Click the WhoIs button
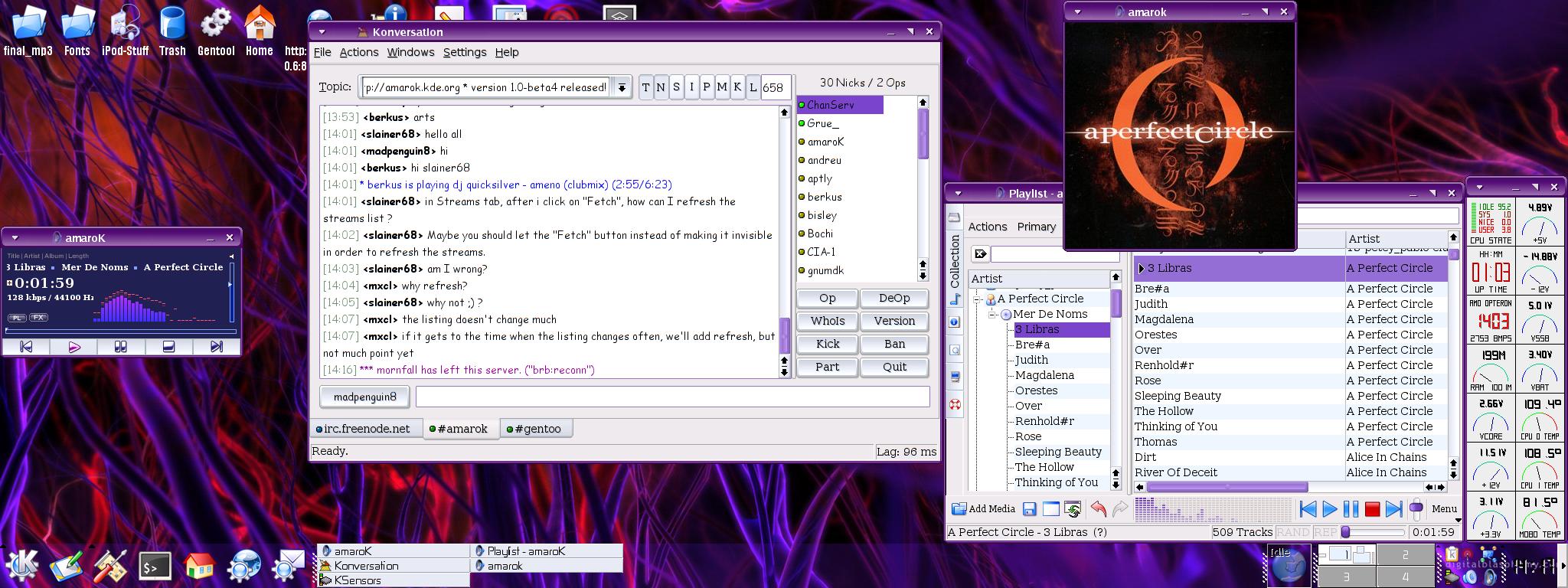 point(827,321)
